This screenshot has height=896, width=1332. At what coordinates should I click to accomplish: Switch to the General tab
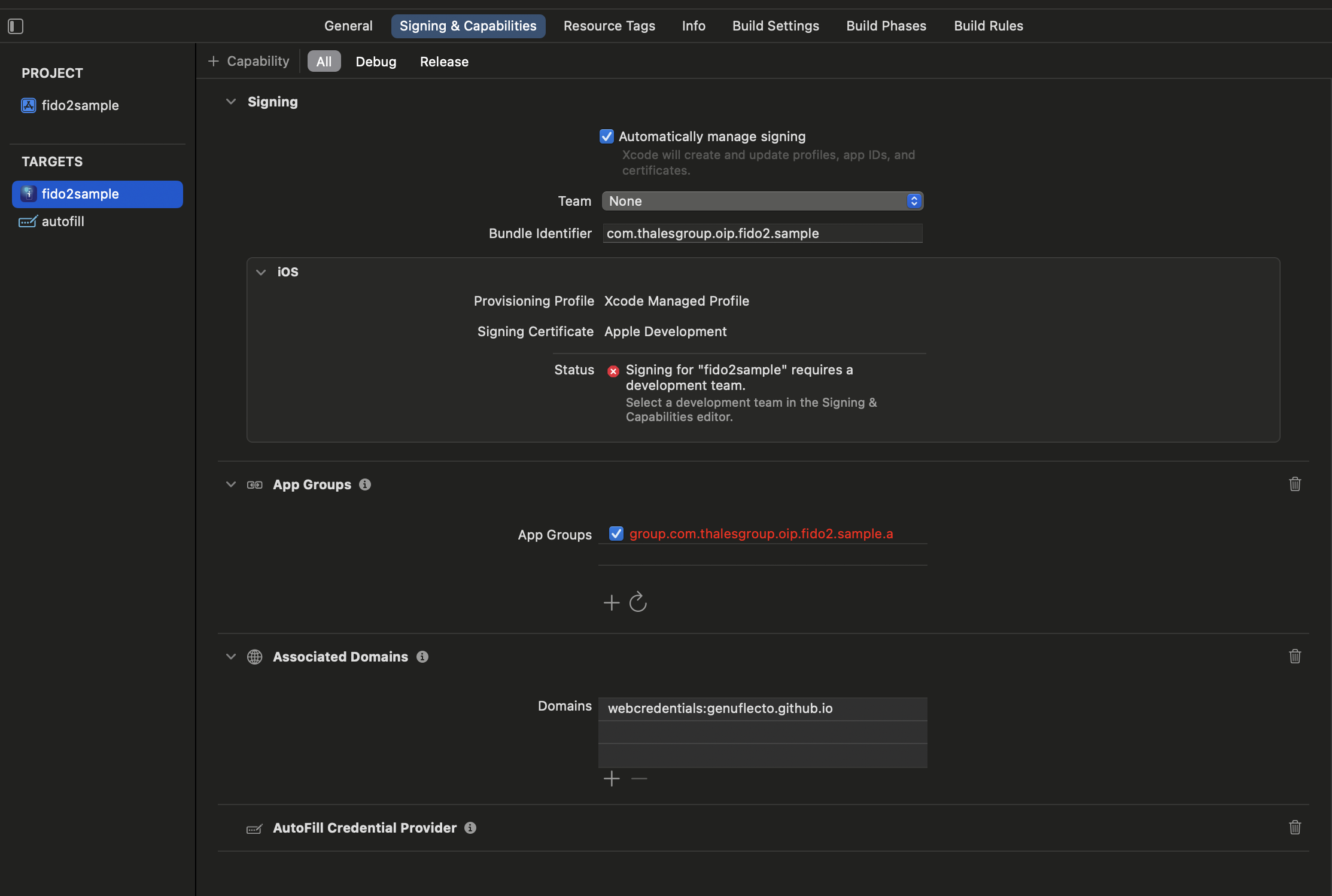pos(348,26)
